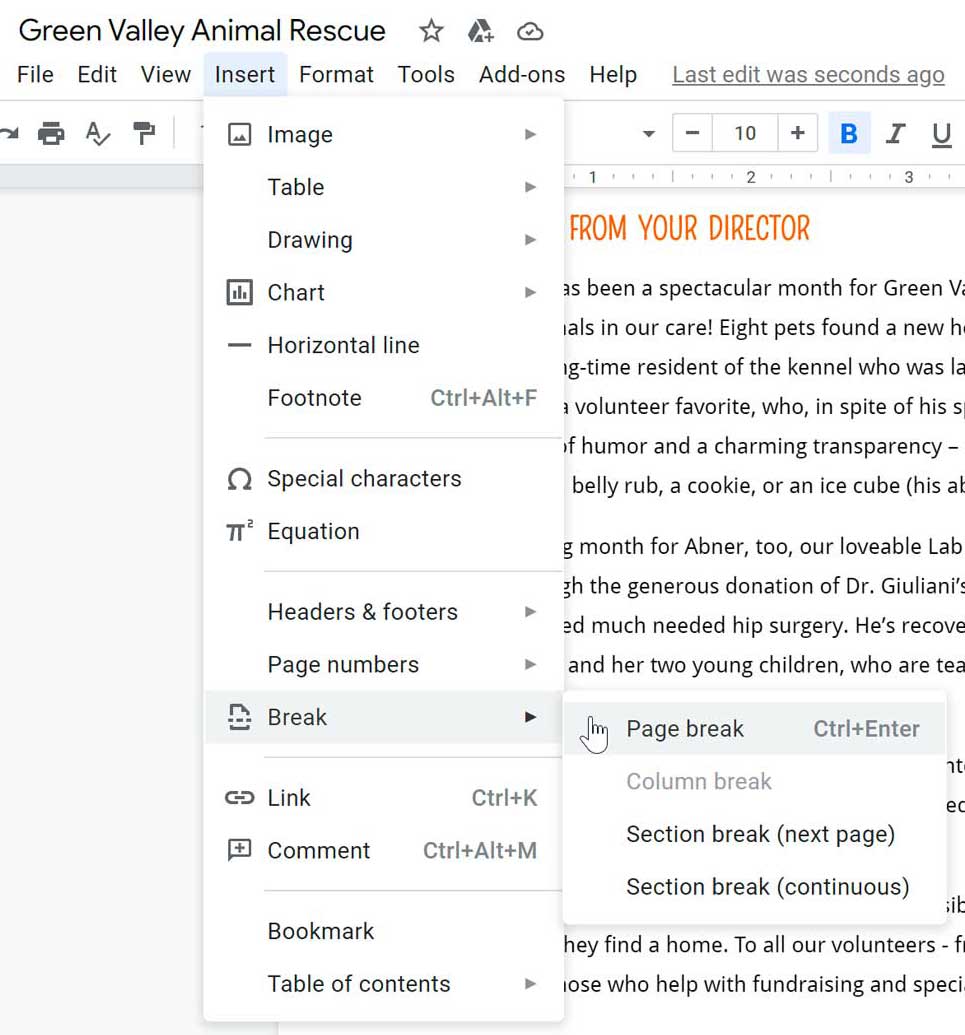965x1035 pixels.
Task: Click the Chart icon in menu
Action: [240, 292]
